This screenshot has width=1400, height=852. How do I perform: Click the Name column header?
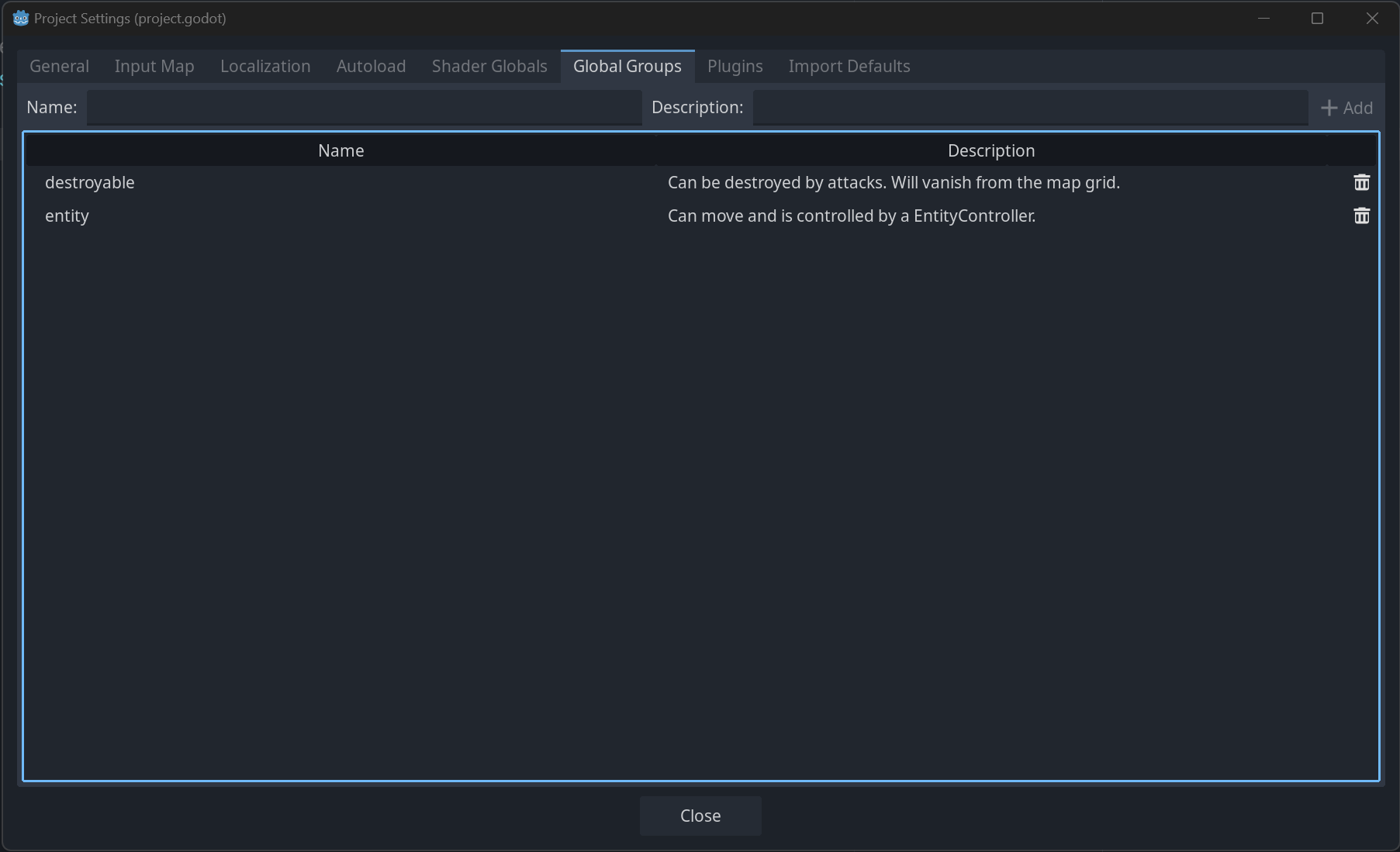(x=341, y=150)
